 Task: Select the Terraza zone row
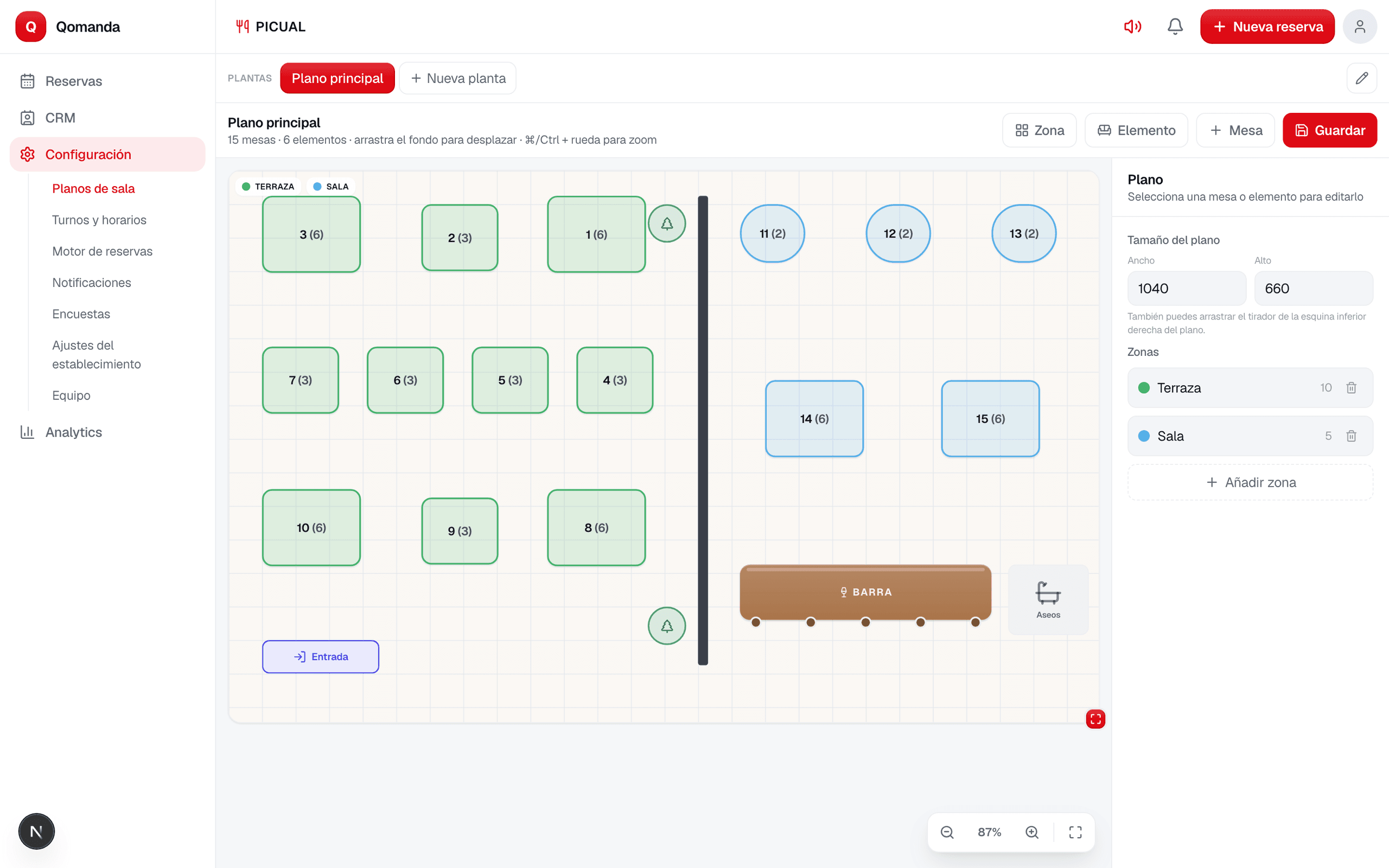tap(1250, 387)
